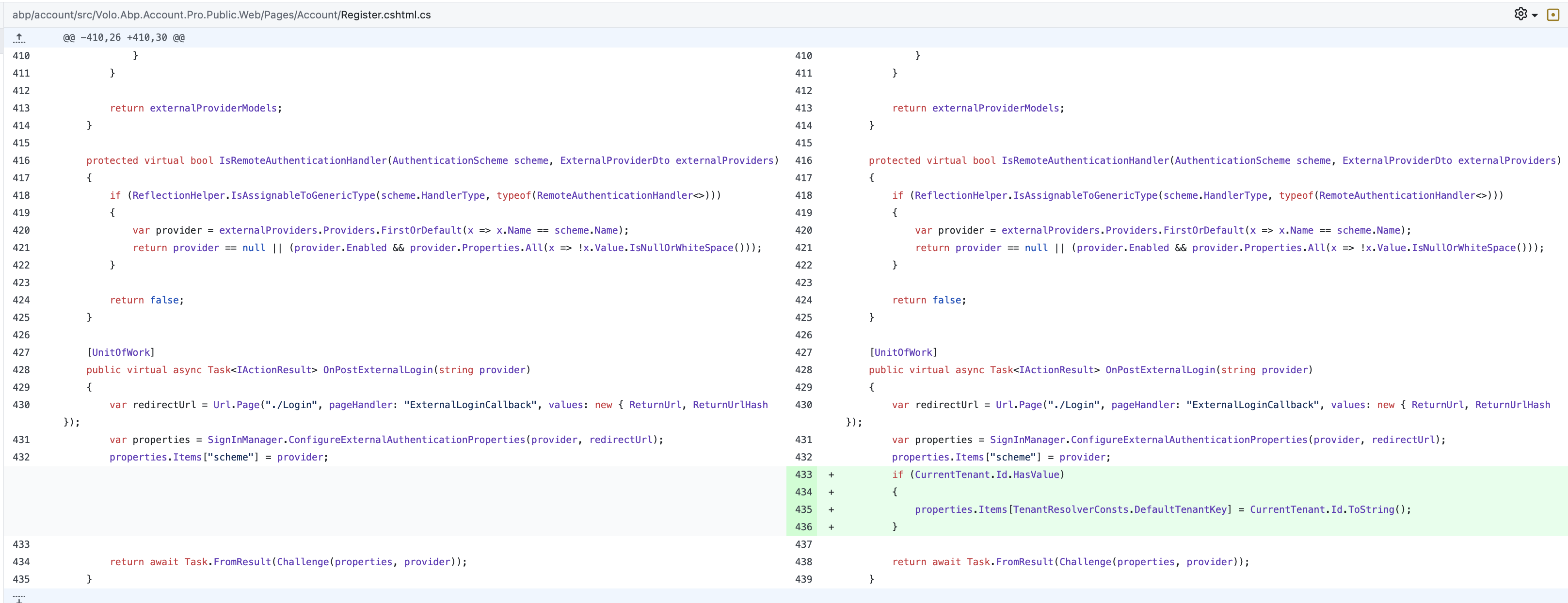Click line number 410 in left pane
Screen dimensions: 1568x603
pyautogui.click(x=21, y=56)
